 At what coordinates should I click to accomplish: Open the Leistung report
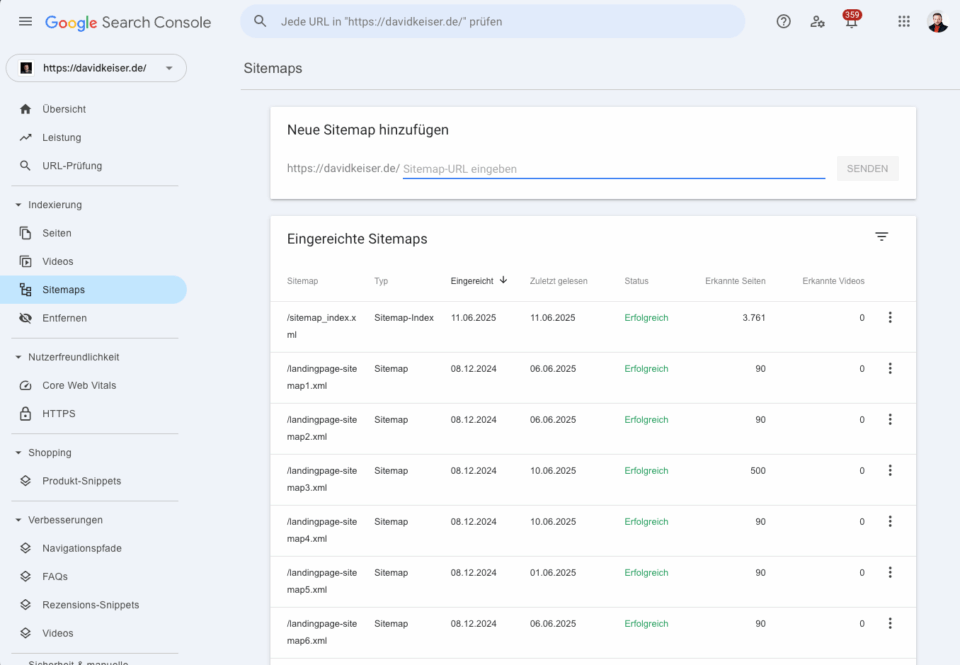(x=61, y=138)
